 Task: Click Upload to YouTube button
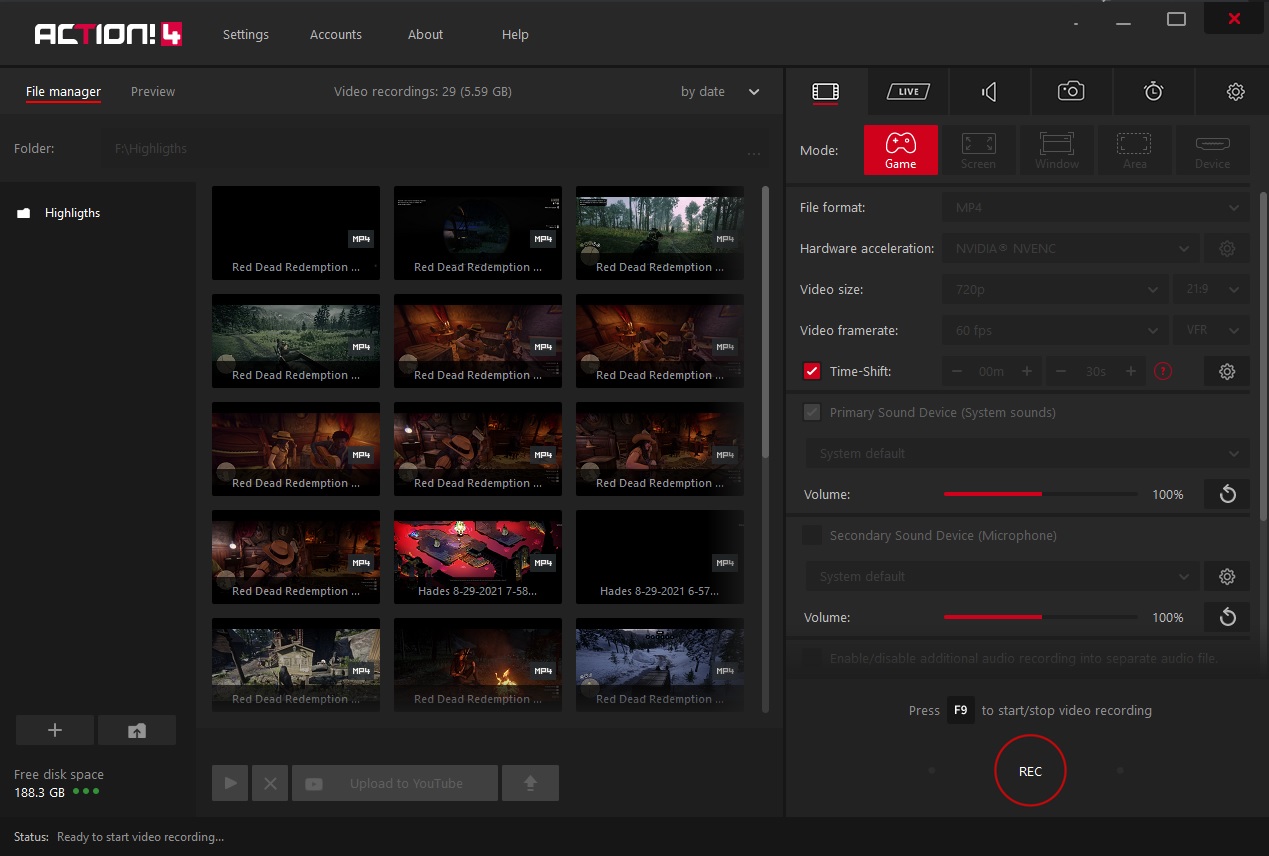click(x=395, y=783)
